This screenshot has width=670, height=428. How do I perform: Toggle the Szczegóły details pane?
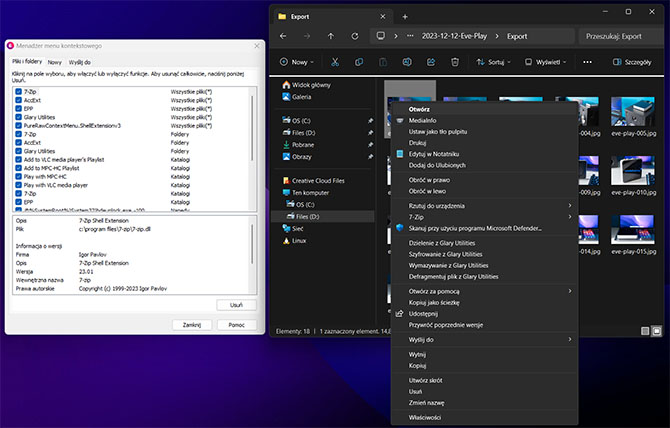pos(632,62)
